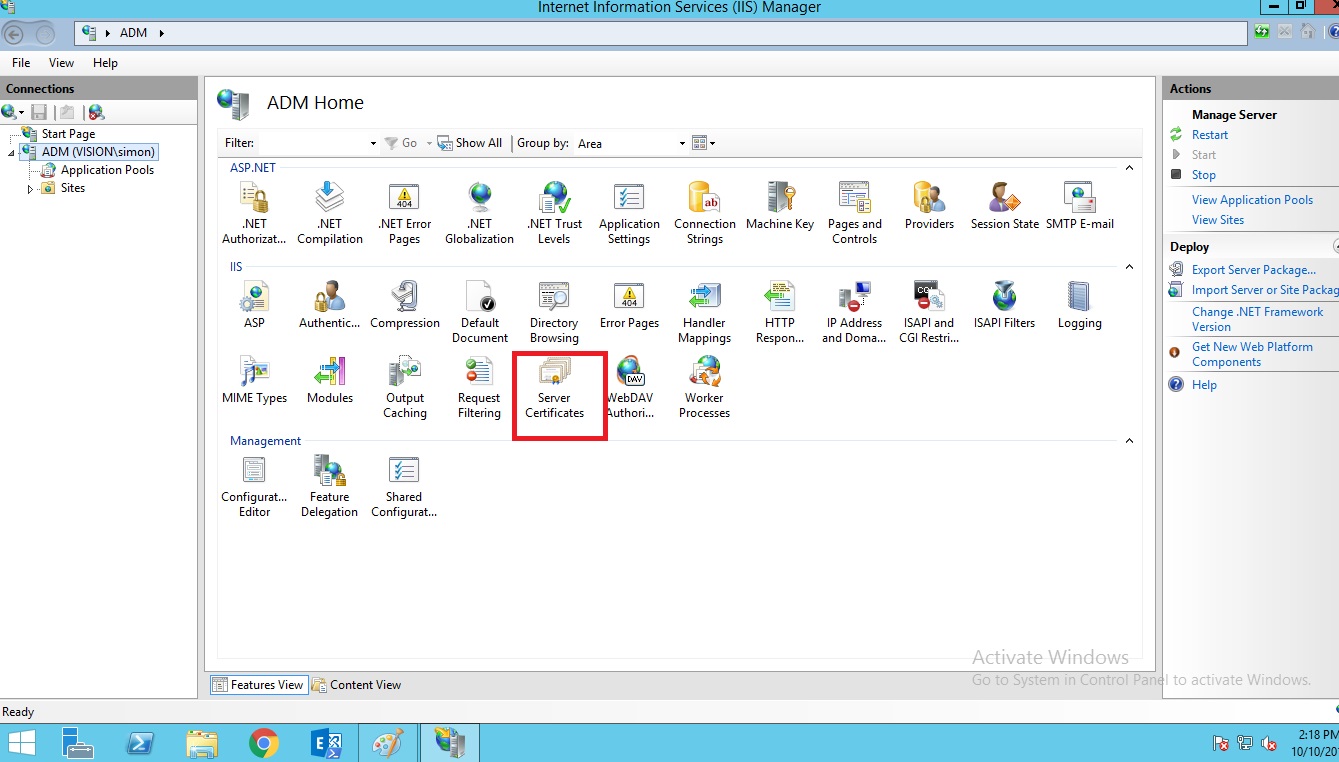The width and height of the screenshot is (1339, 762).
Task: Click Export Server Package link
Action: point(1254,270)
